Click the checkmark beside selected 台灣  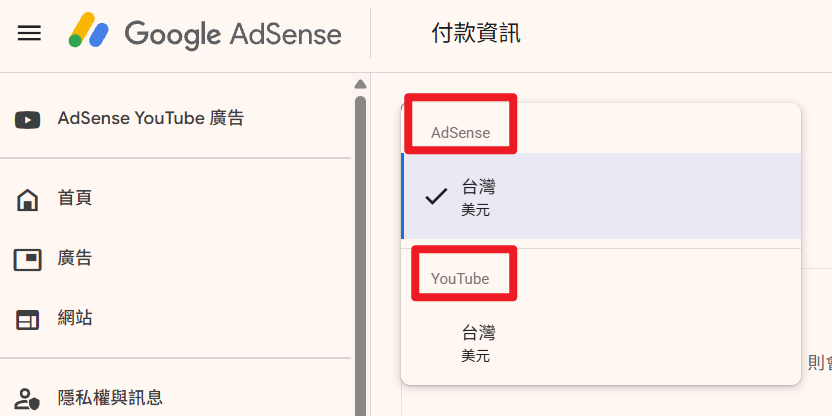[x=436, y=196]
